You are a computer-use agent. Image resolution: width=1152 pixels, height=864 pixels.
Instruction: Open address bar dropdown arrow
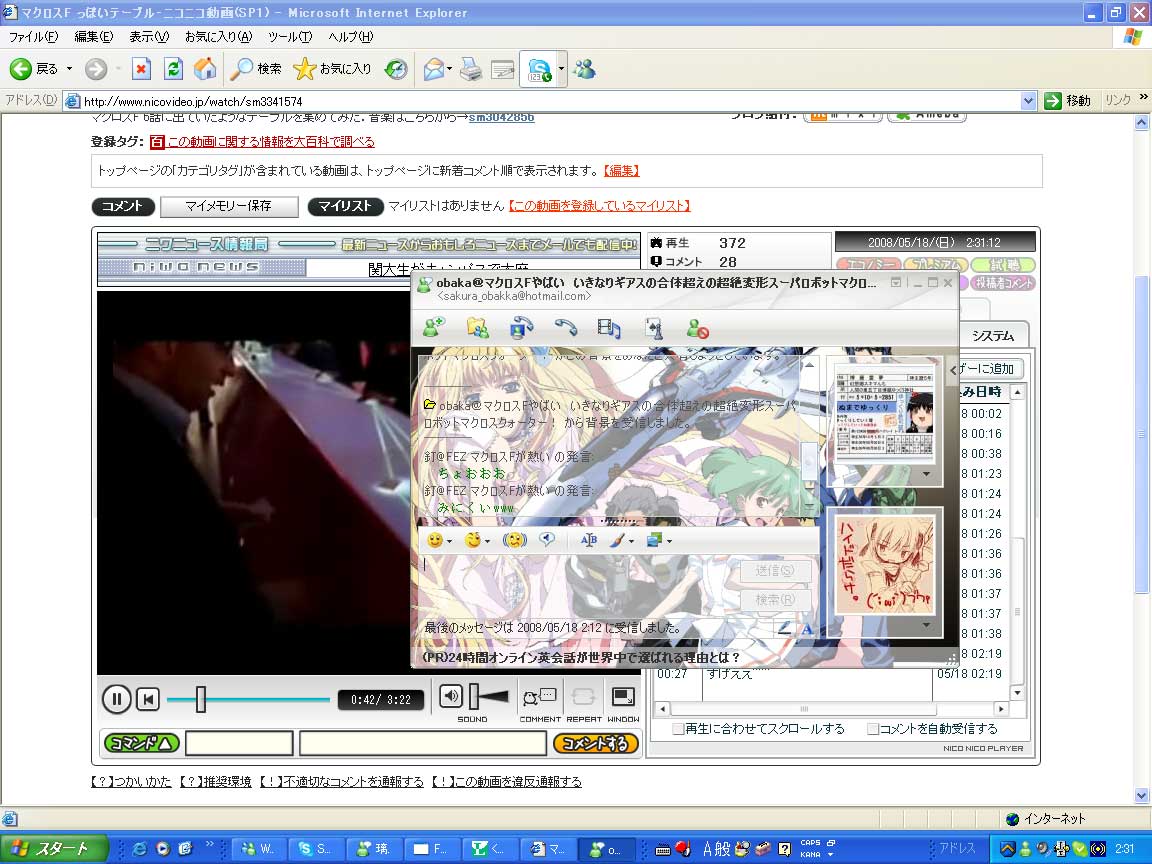pos(1029,101)
